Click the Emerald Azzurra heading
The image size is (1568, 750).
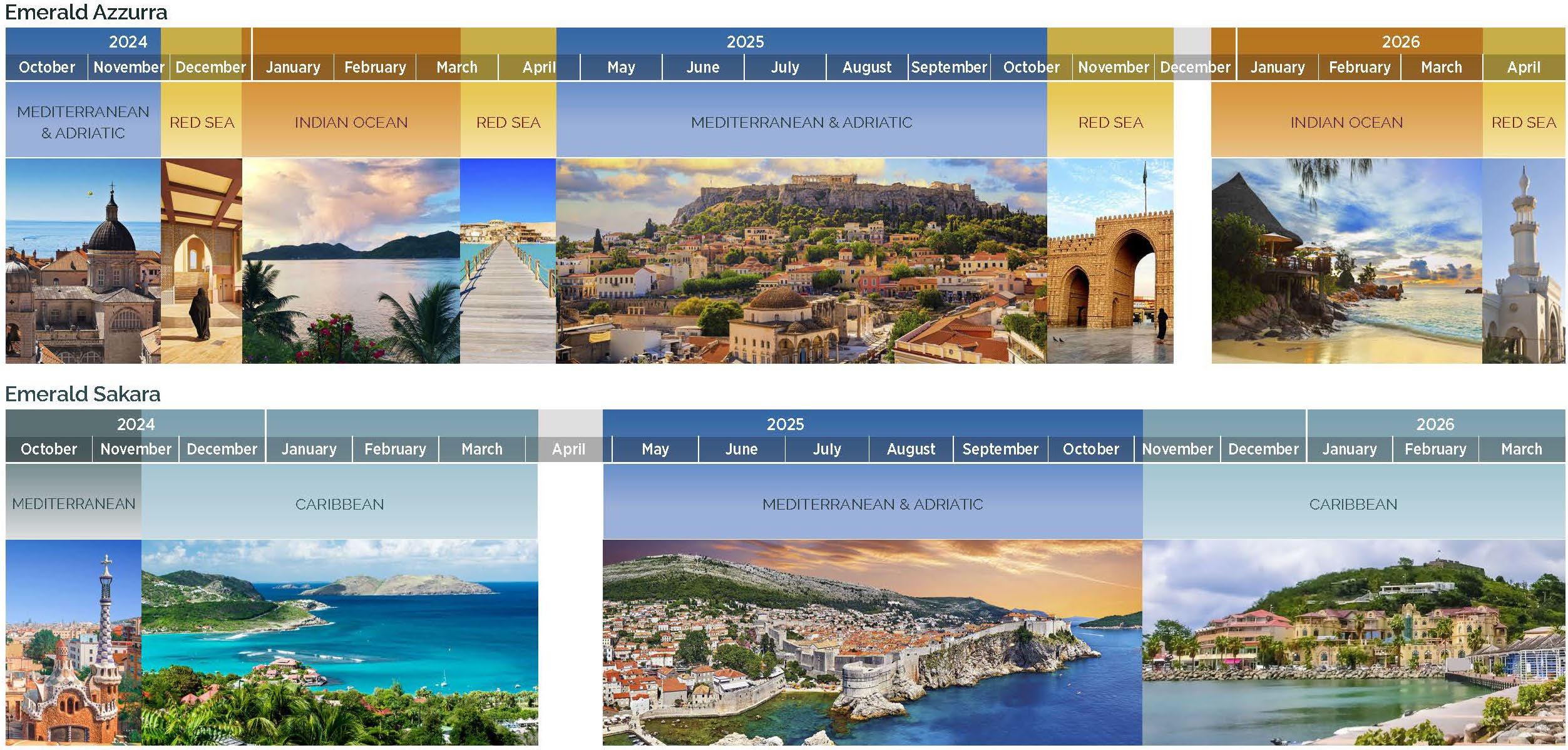[86, 13]
